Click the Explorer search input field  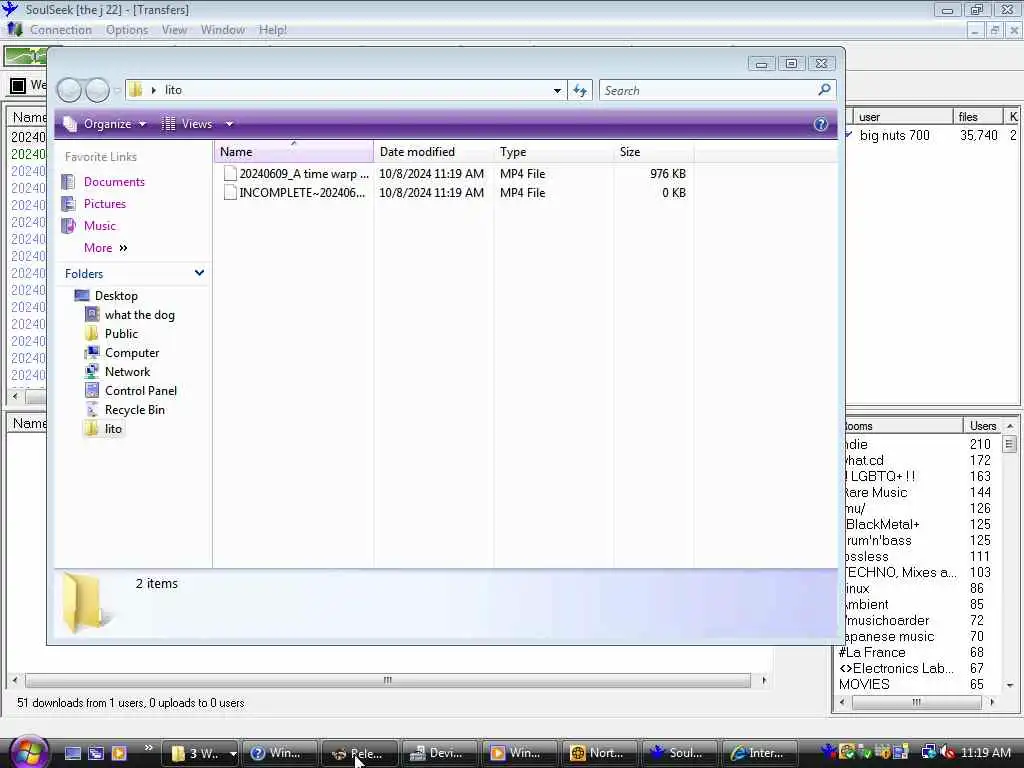coord(709,90)
